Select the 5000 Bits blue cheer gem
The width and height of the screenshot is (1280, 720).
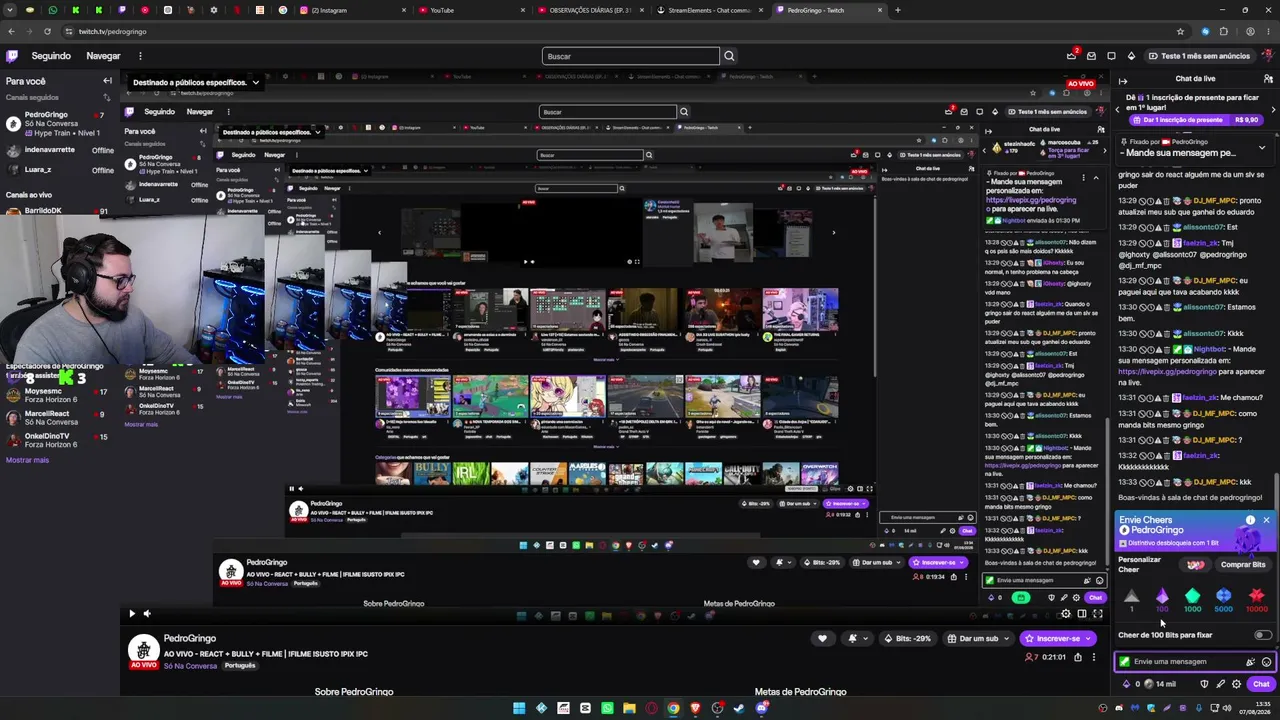pyautogui.click(x=1224, y=599)
